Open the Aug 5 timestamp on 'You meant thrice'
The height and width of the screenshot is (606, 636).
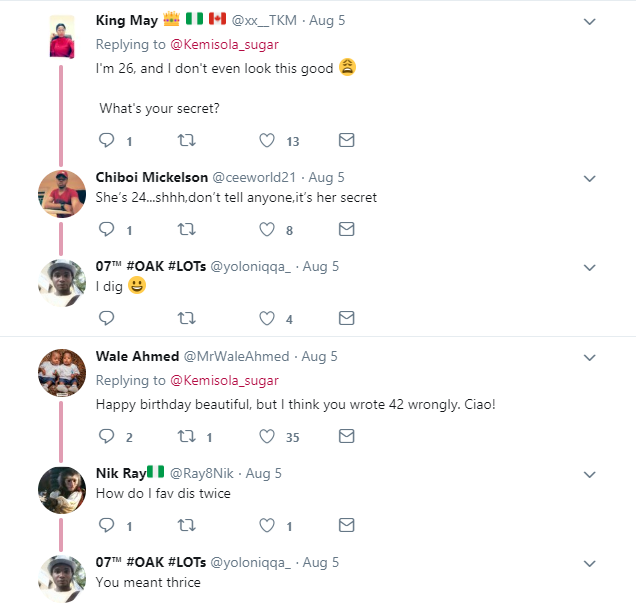[x=321, y=562]
